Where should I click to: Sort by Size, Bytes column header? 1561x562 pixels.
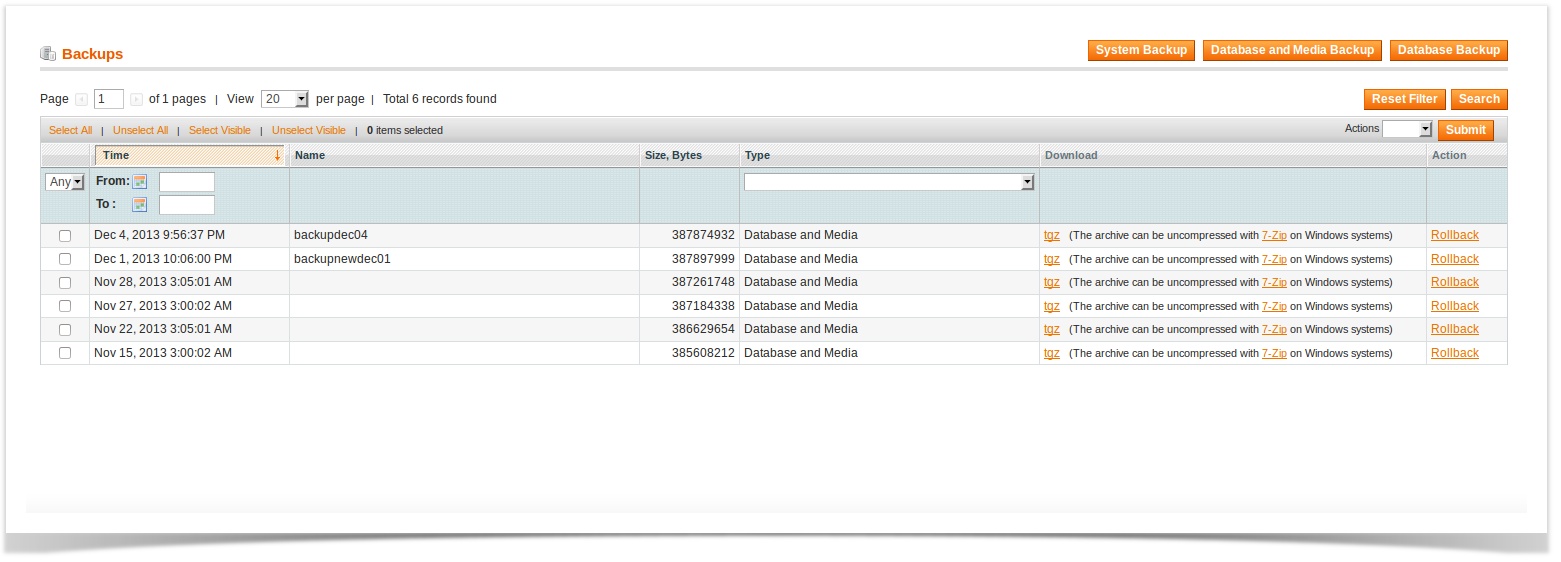click(x=673, y=156)
